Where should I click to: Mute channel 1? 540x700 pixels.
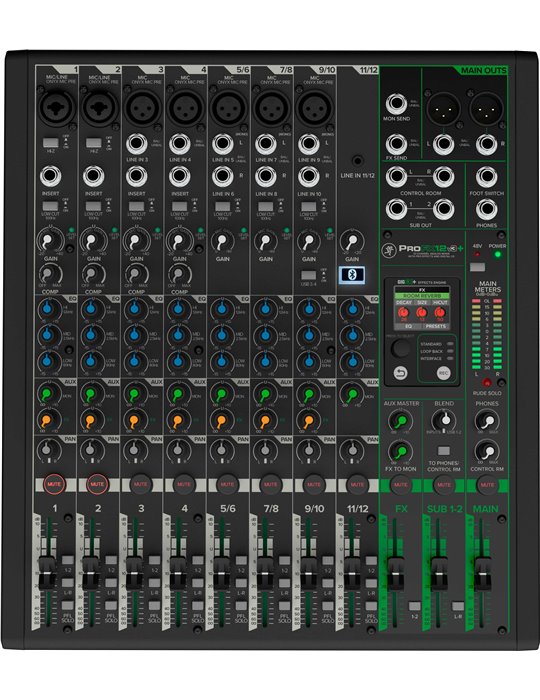pos(54,484)
